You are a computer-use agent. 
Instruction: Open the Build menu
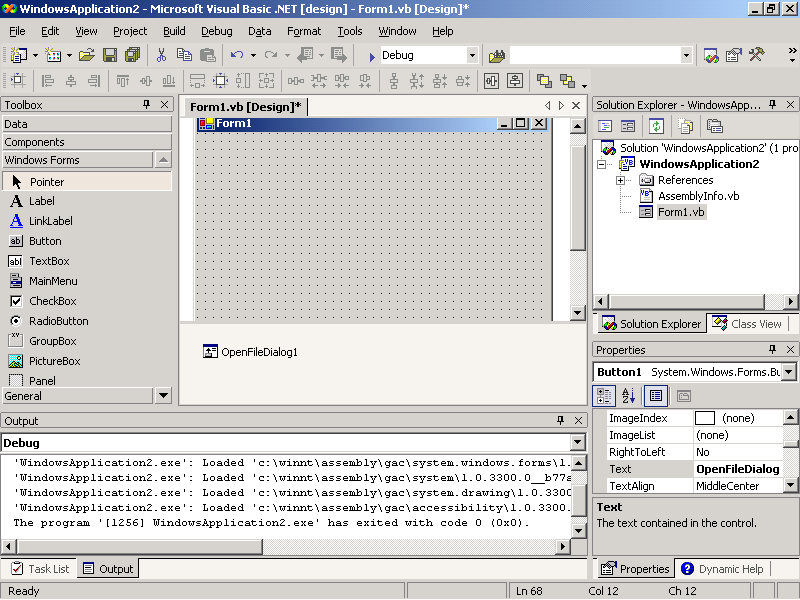174,31
